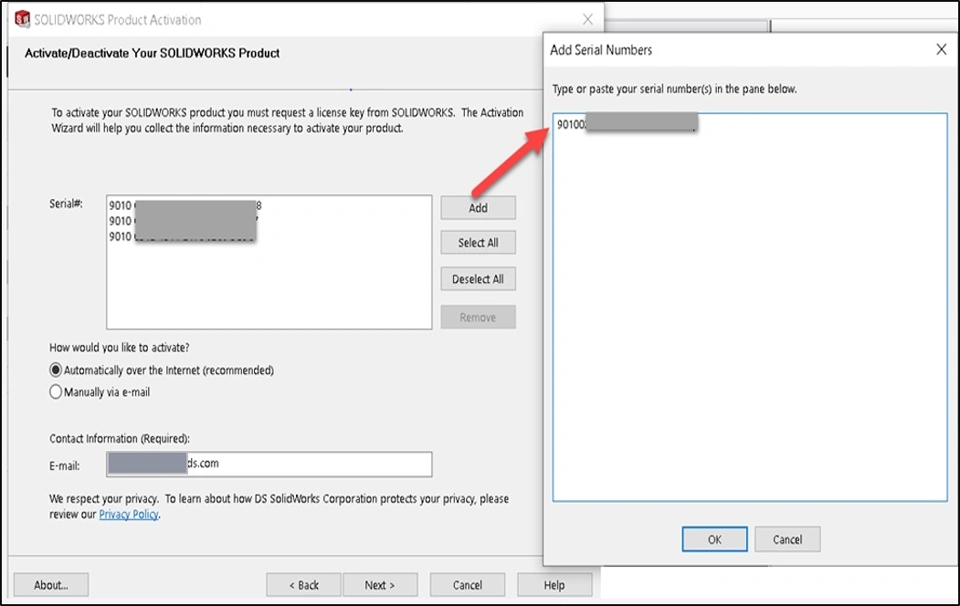Confirm serial numbers with OK button
This screenshot has width=960, height=606.
714,539
